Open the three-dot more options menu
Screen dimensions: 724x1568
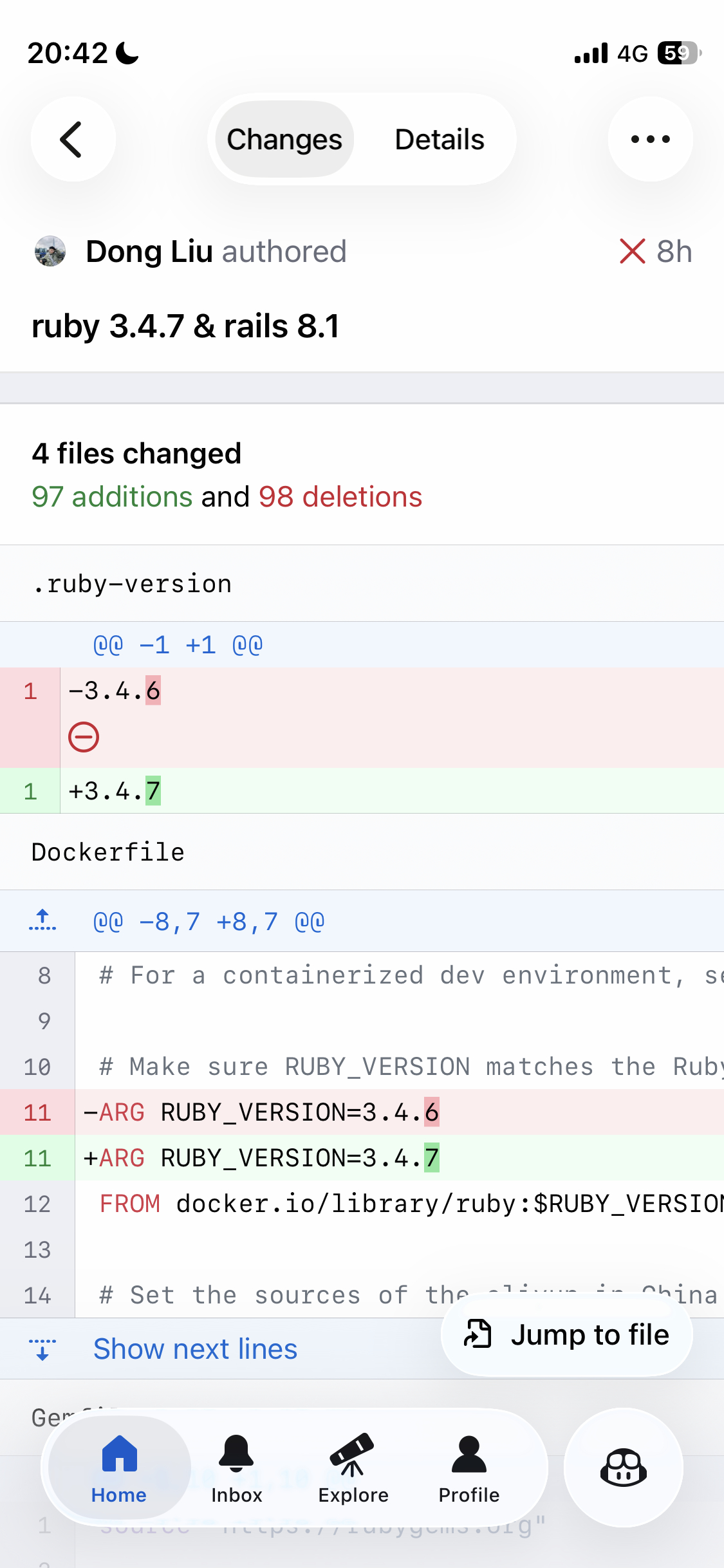(650, 139)
